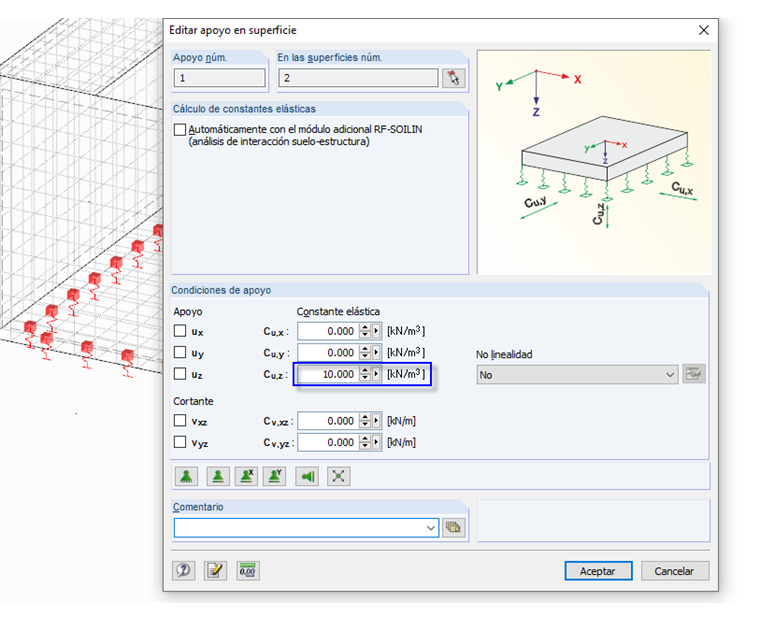
Task: Adjust the Cu,z spinner arrows
Action: 365,374
